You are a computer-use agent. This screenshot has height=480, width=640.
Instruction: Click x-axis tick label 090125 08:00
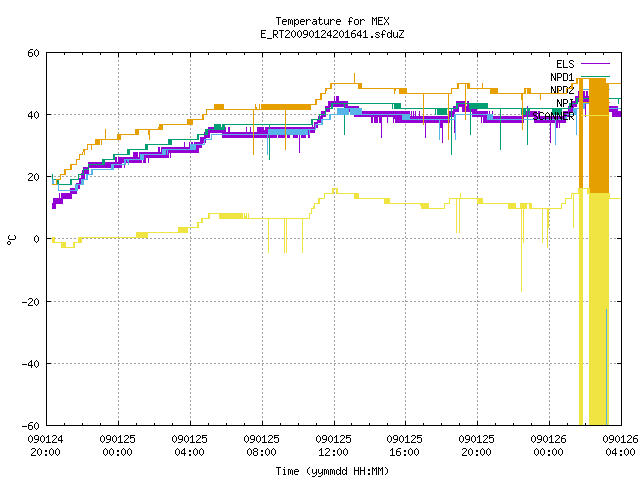coord(262,446)
